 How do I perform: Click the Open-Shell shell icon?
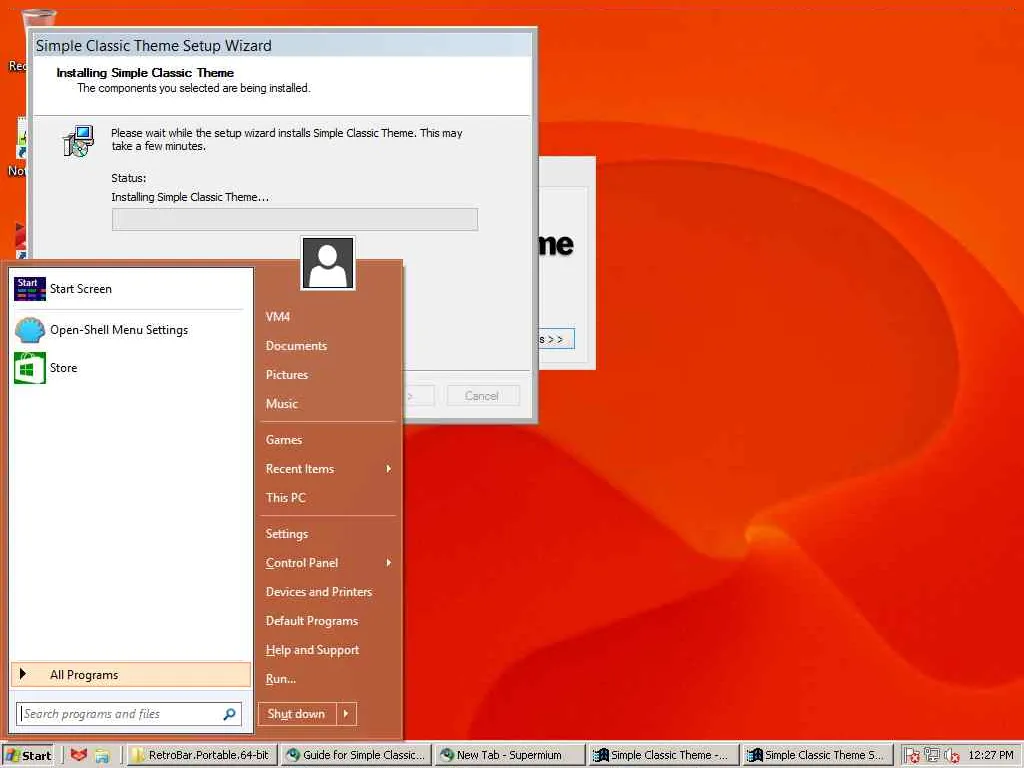coord(29,330)
